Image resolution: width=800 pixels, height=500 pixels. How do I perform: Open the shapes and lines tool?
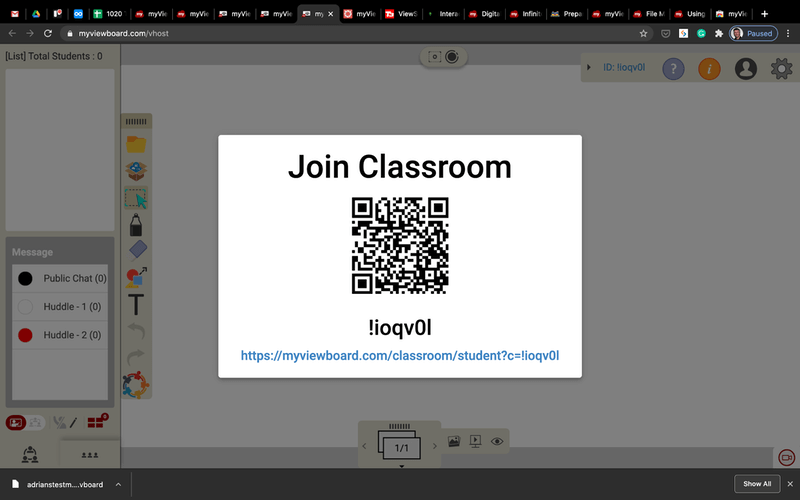136,277
